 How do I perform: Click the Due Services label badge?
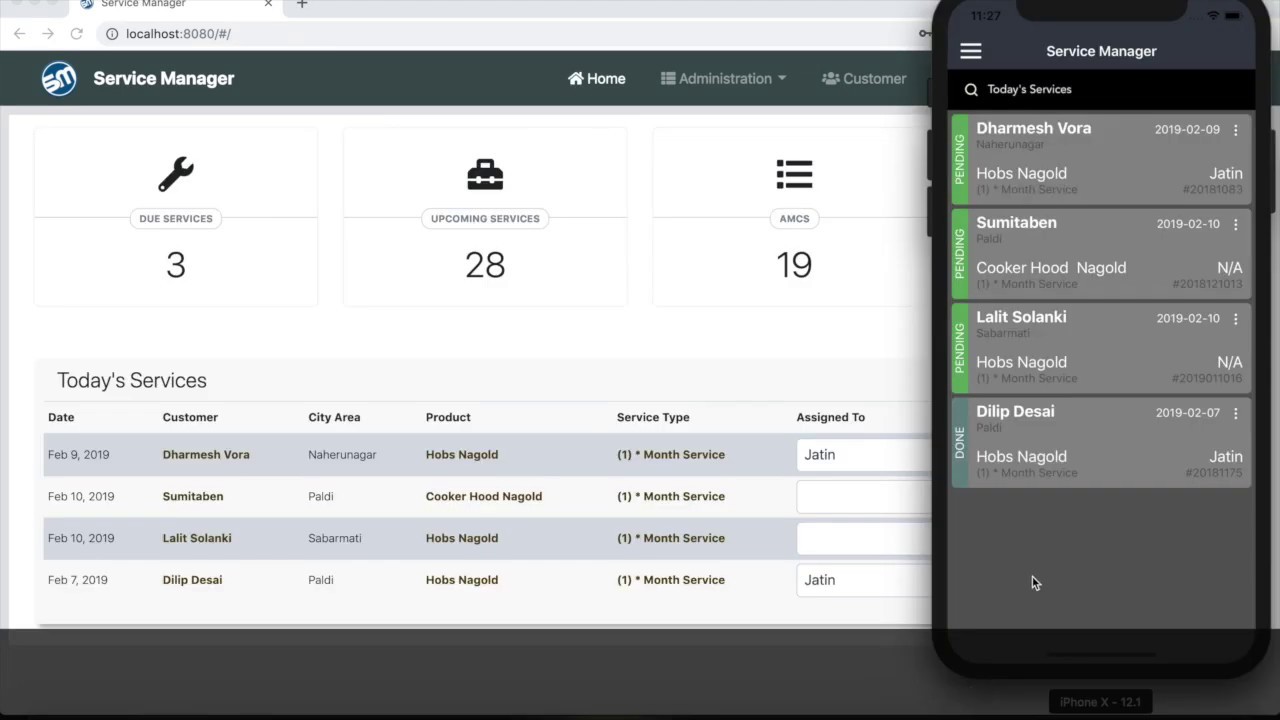[x=176, y=218]
